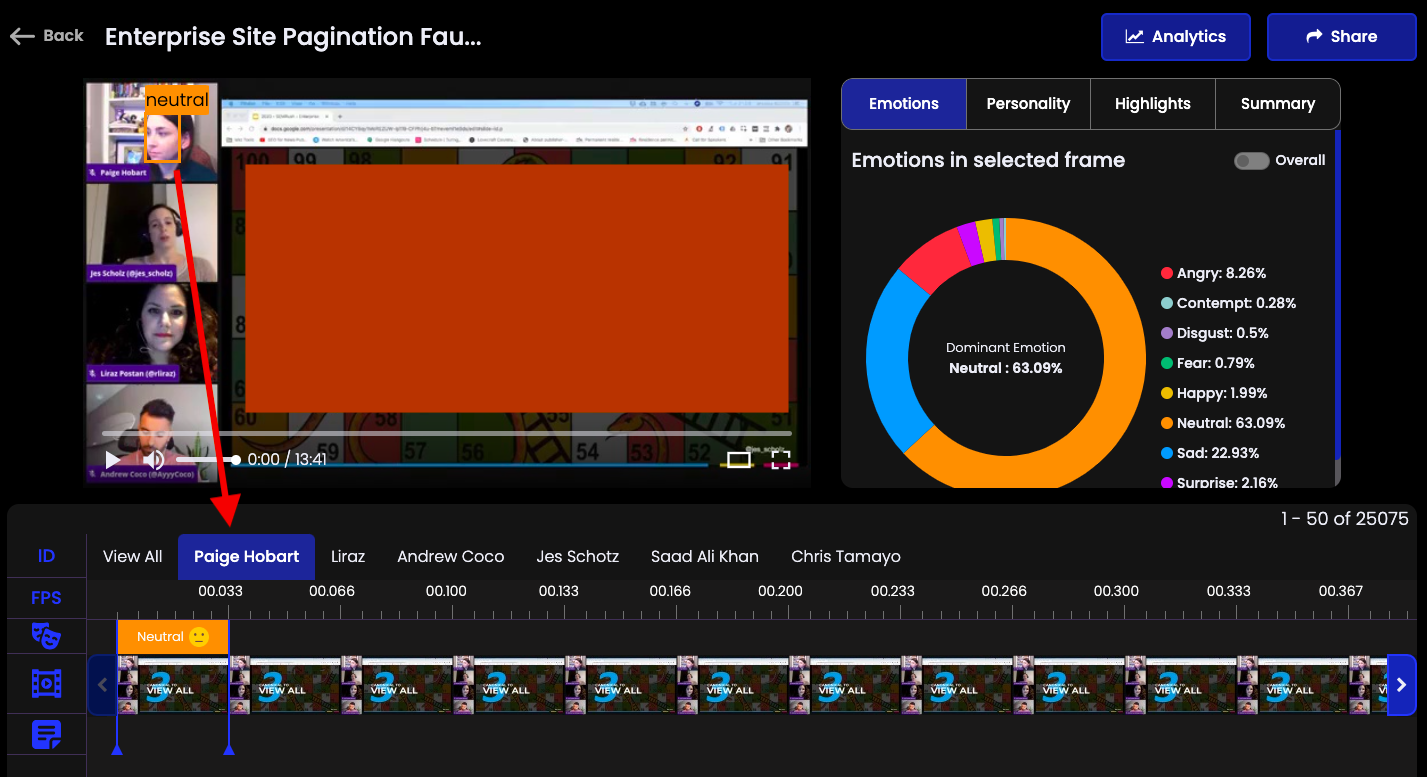This screenshot has height=777, width=1427.
Task: Click the Contempt legend entry
Action: click(1228, 303)
